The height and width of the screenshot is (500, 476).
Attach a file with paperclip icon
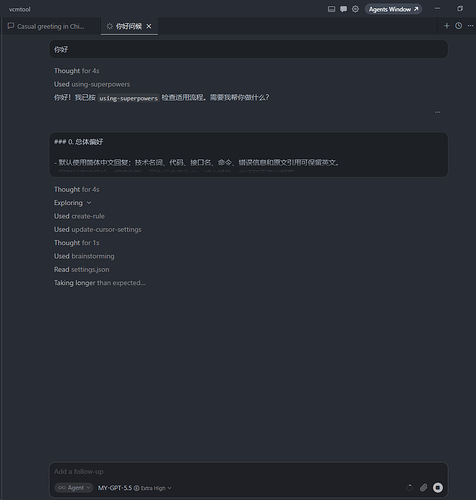pyautogui.click(x=424, y=488)
